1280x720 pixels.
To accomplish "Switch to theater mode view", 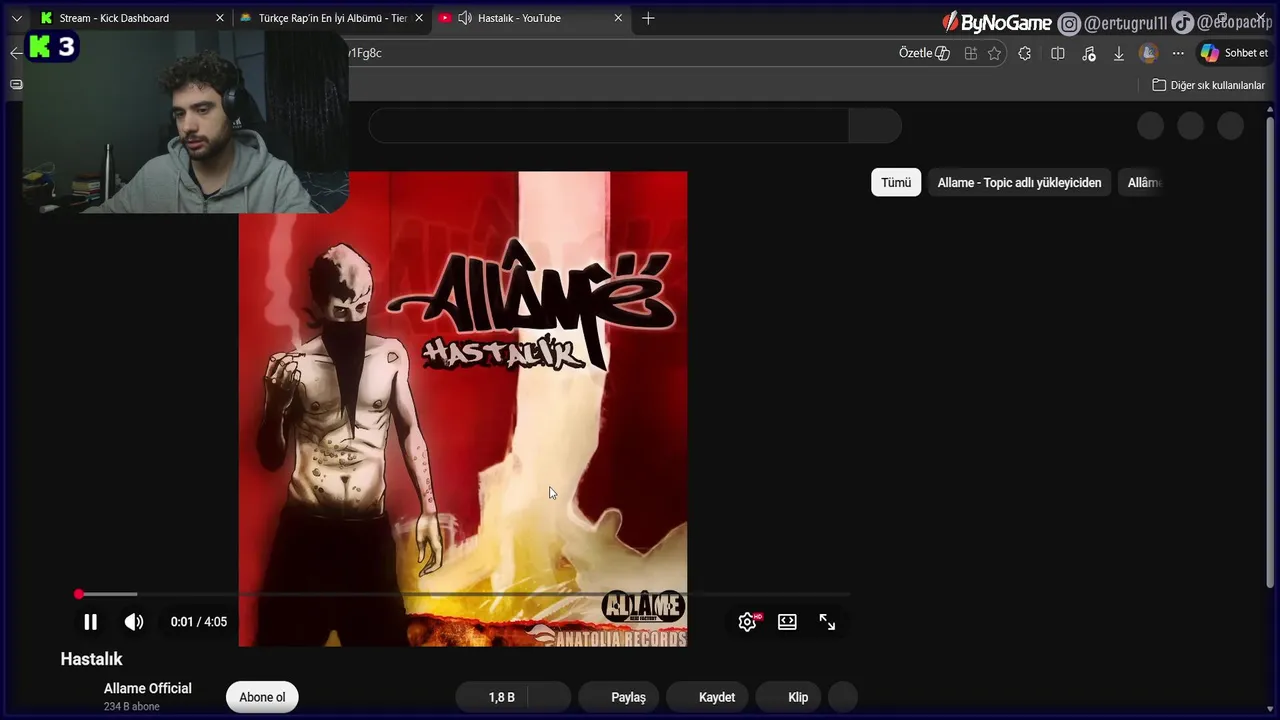I will coord(787,622).
